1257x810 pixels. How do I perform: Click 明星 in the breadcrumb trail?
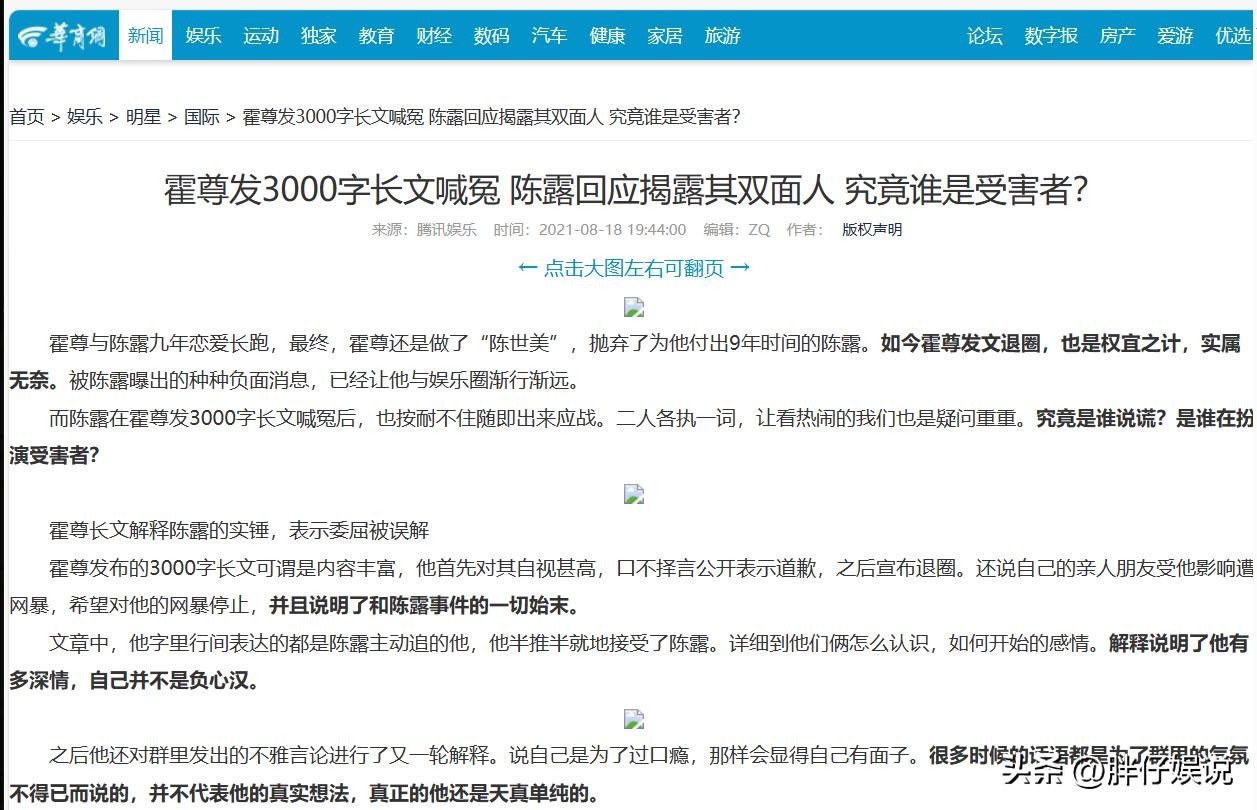[x=143, y=117]
